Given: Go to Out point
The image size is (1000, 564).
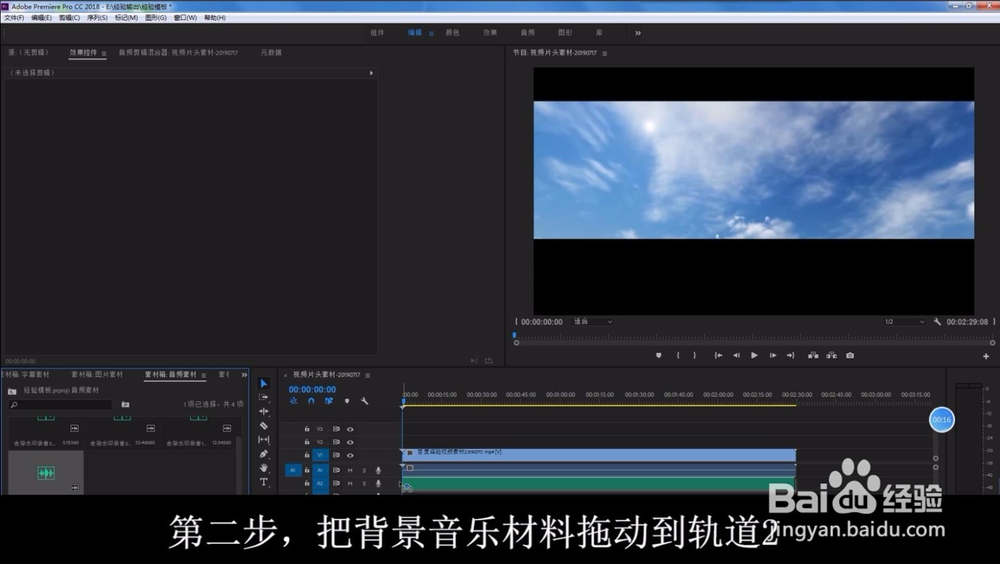Looking at the screenshot, I should click(791, 355).
